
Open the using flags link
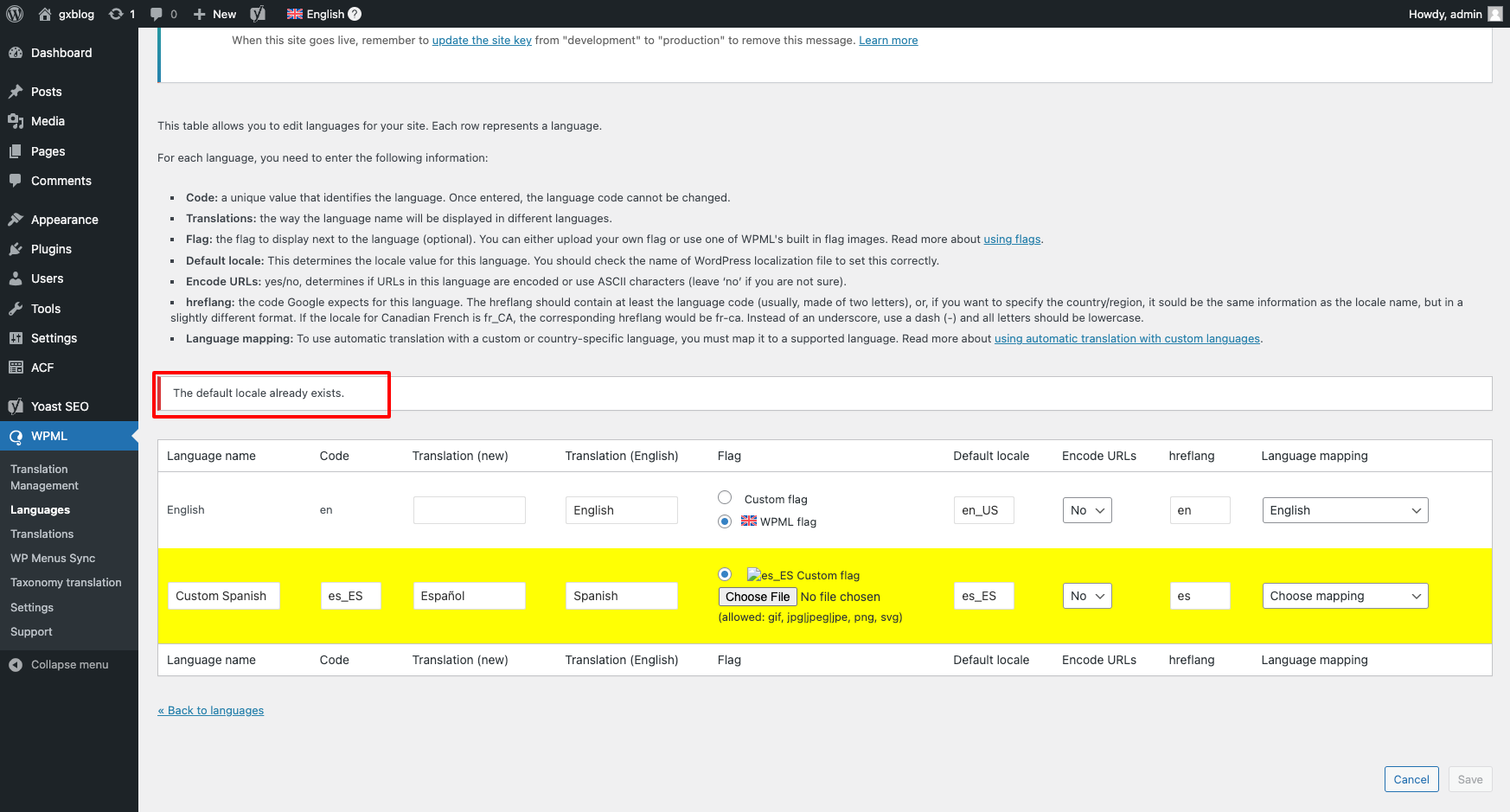point(1012,240)
